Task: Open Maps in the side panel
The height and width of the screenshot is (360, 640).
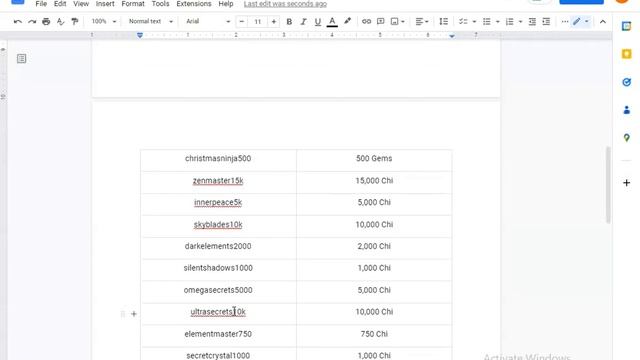Action: coord(626,138)
